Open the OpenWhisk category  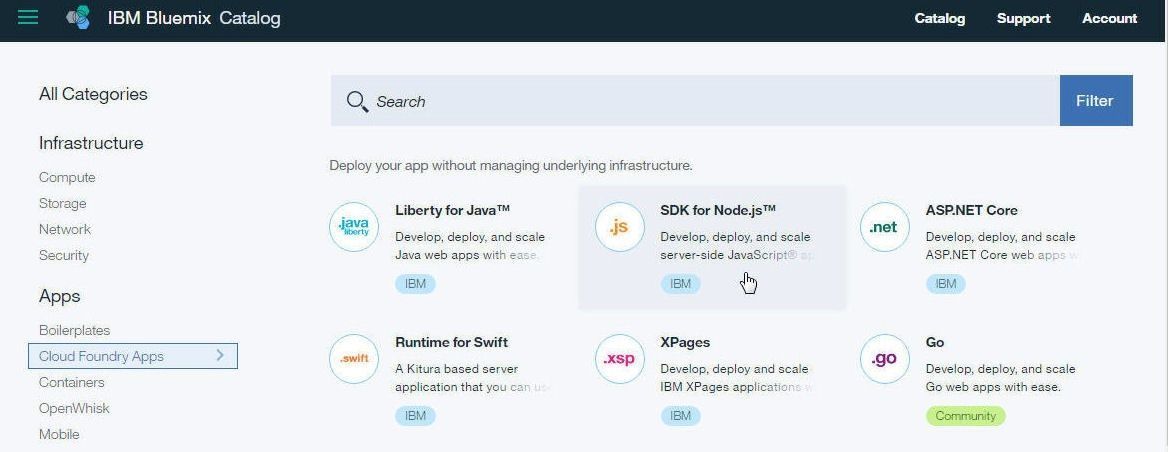point(74,408)
